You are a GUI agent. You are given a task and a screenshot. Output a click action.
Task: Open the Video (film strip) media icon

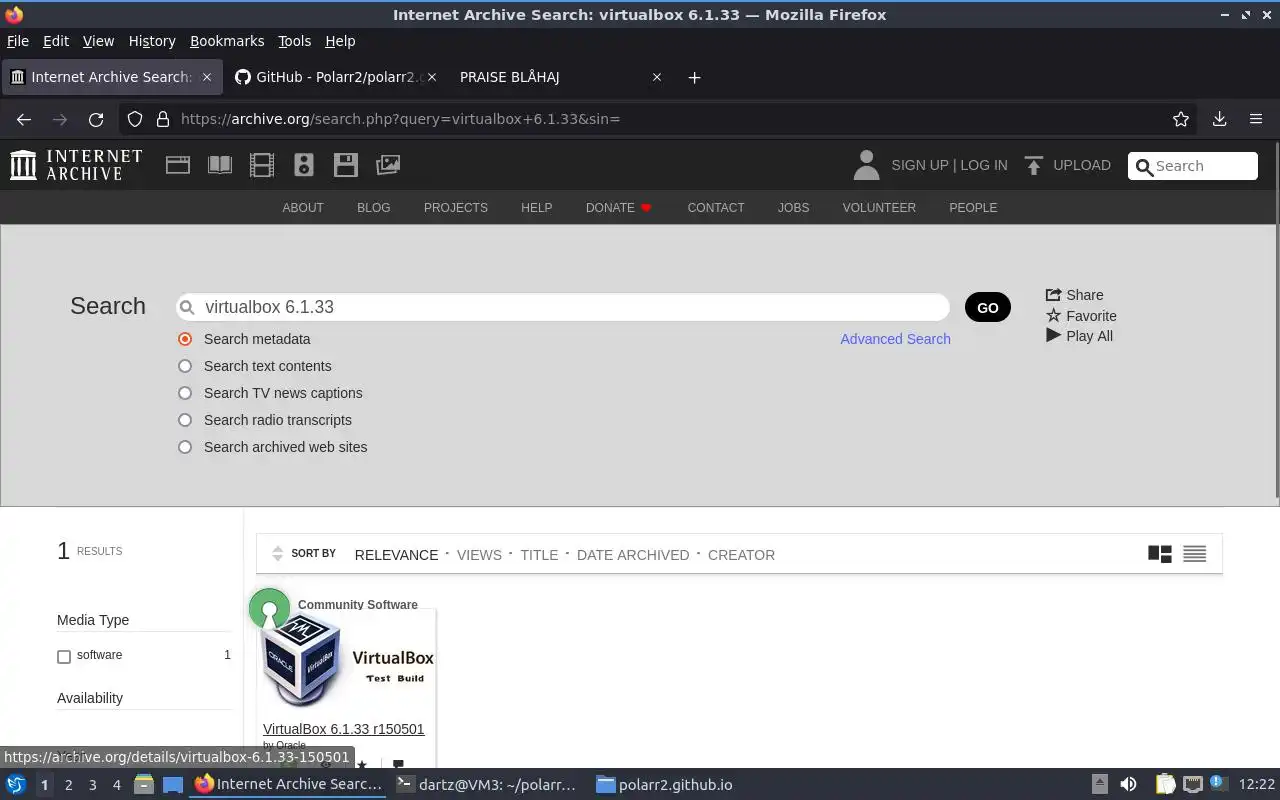[262, 165]
